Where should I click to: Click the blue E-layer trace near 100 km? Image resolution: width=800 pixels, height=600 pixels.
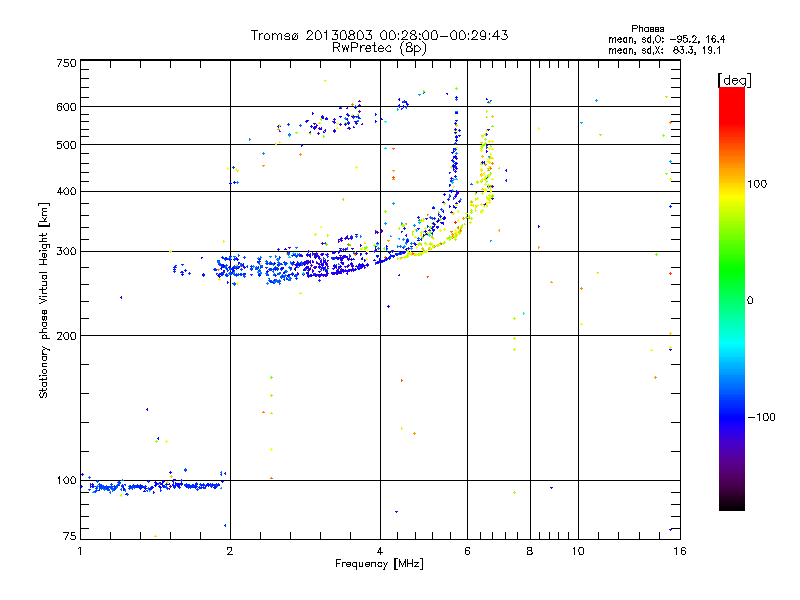pos(153,487)
